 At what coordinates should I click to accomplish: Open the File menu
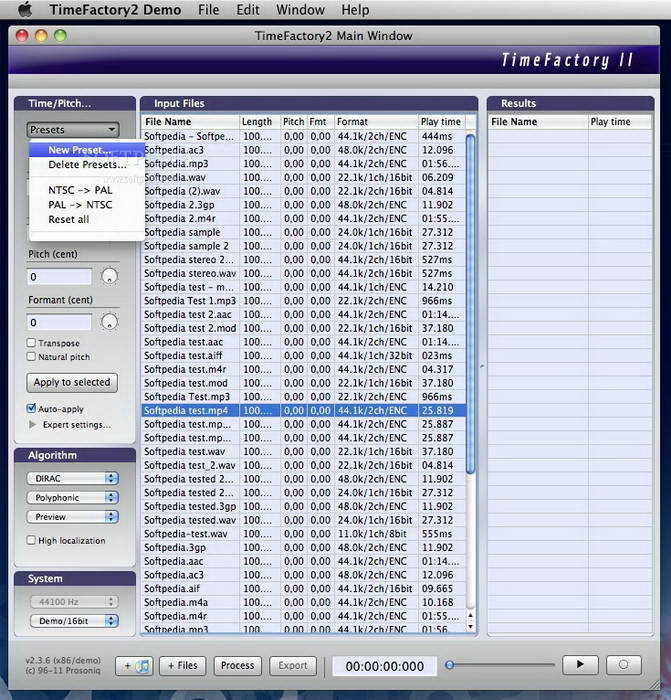(208, 9)
